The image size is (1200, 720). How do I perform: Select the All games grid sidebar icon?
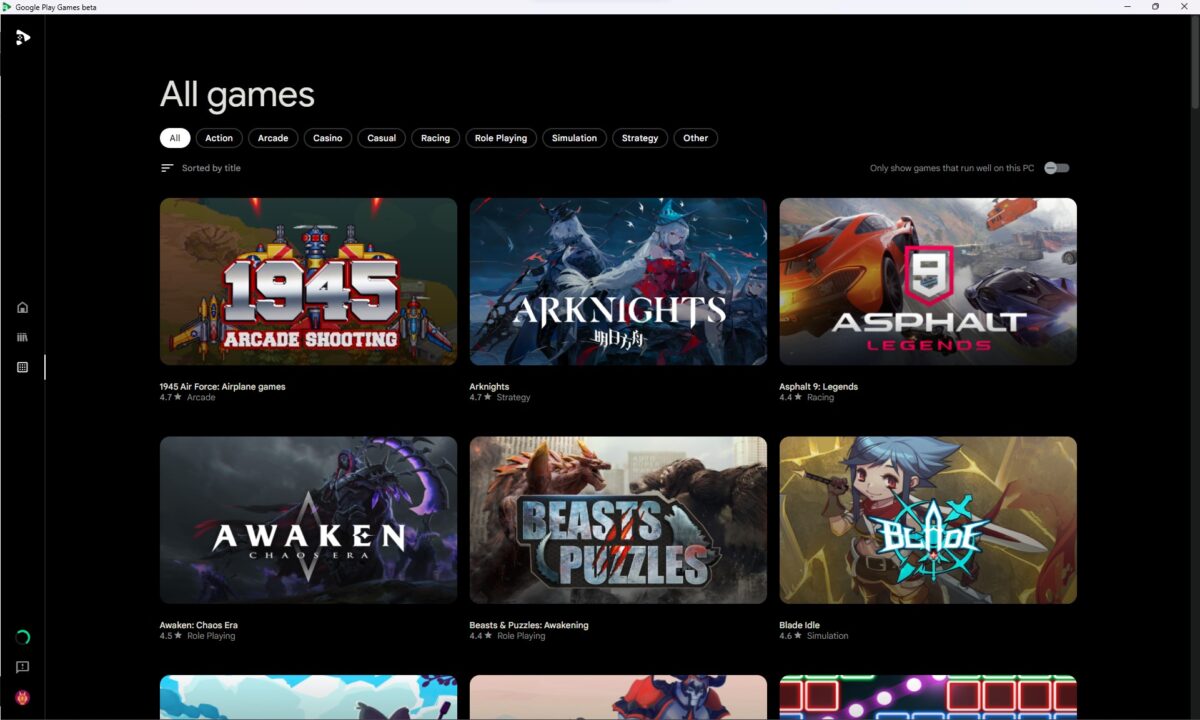pyautogui.click(x=22, y=367)
